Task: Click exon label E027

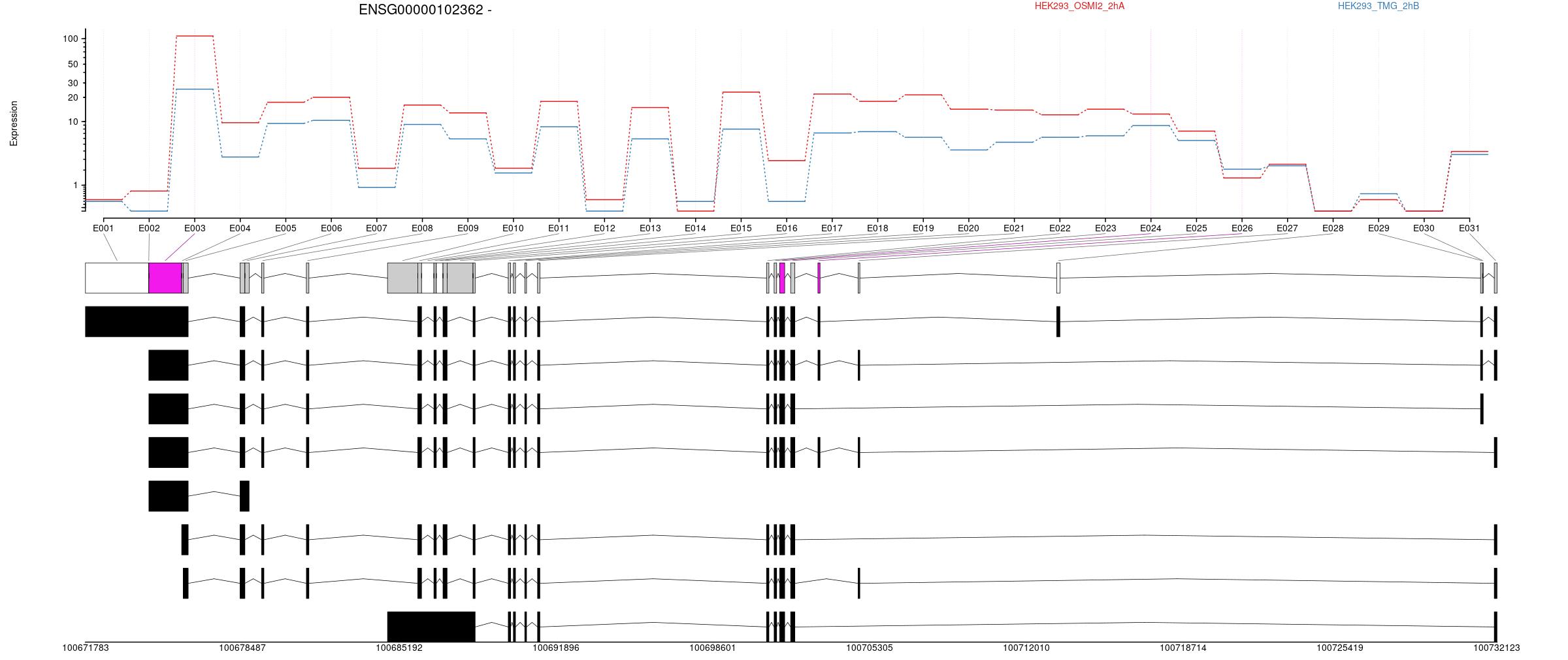Action: coord(1287,228)
